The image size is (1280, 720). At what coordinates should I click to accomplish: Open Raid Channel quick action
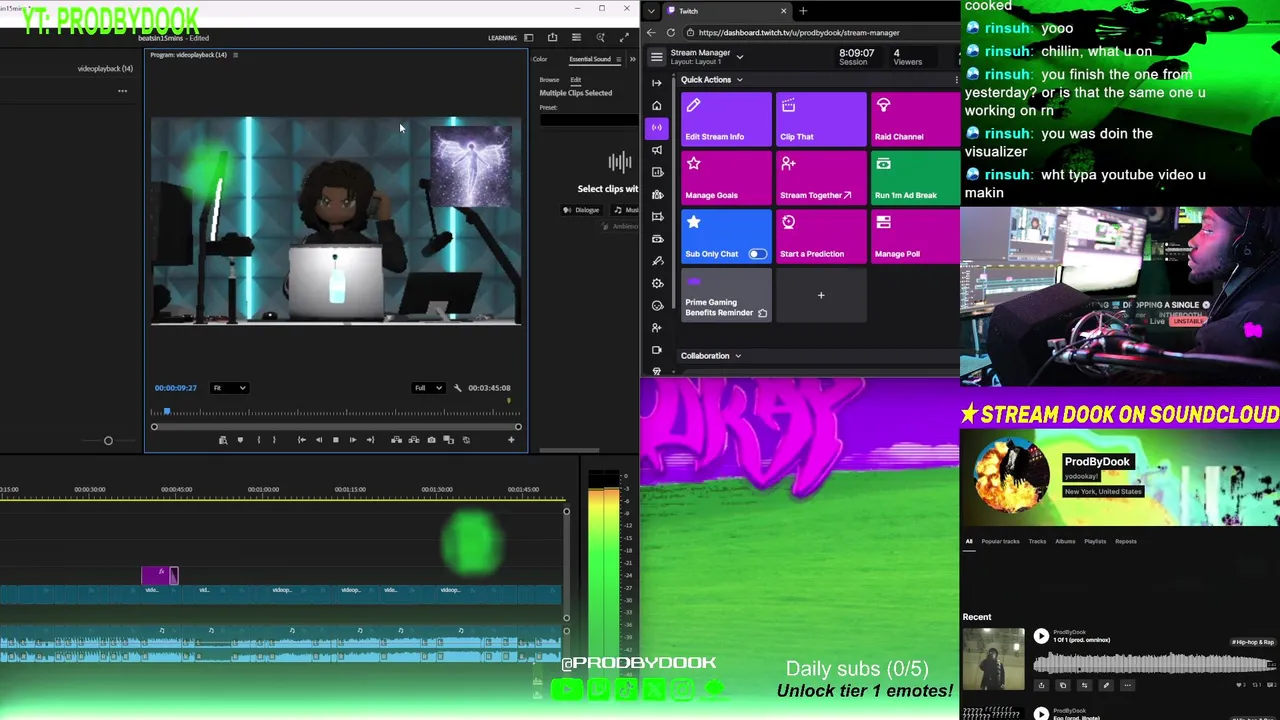pyautogui.click(x=915, y=119)
